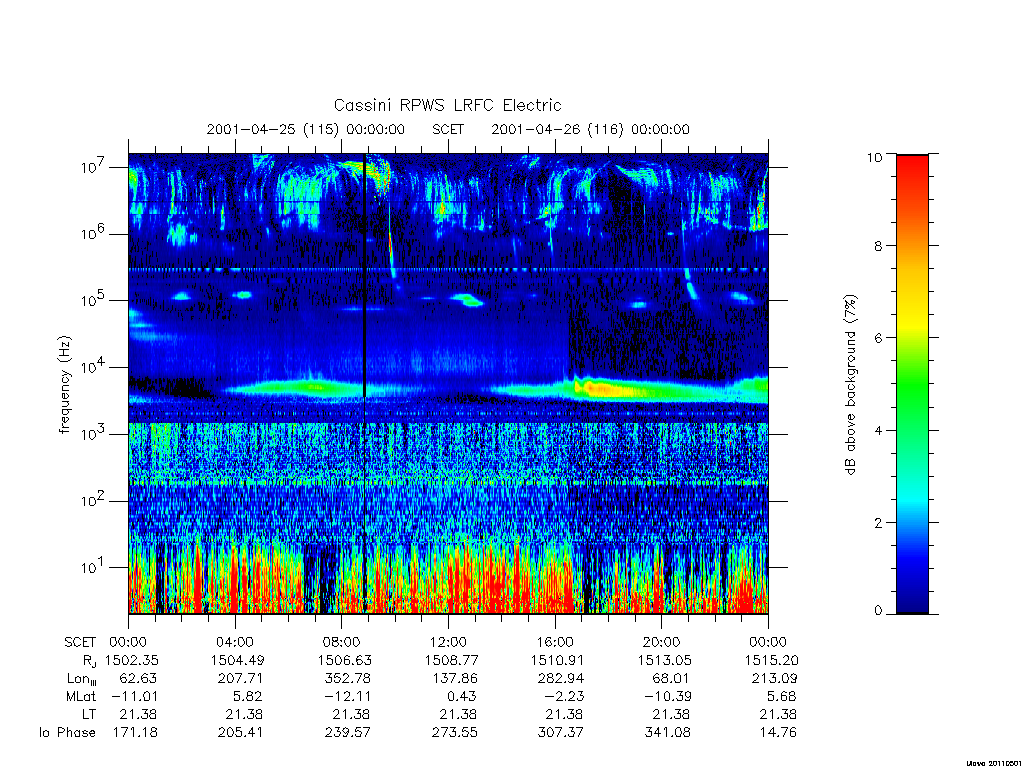The height and width of the screenshot is (768, 1024).
Task: Click the LonIII value 207.71
Action: click(x=241, y=679)
